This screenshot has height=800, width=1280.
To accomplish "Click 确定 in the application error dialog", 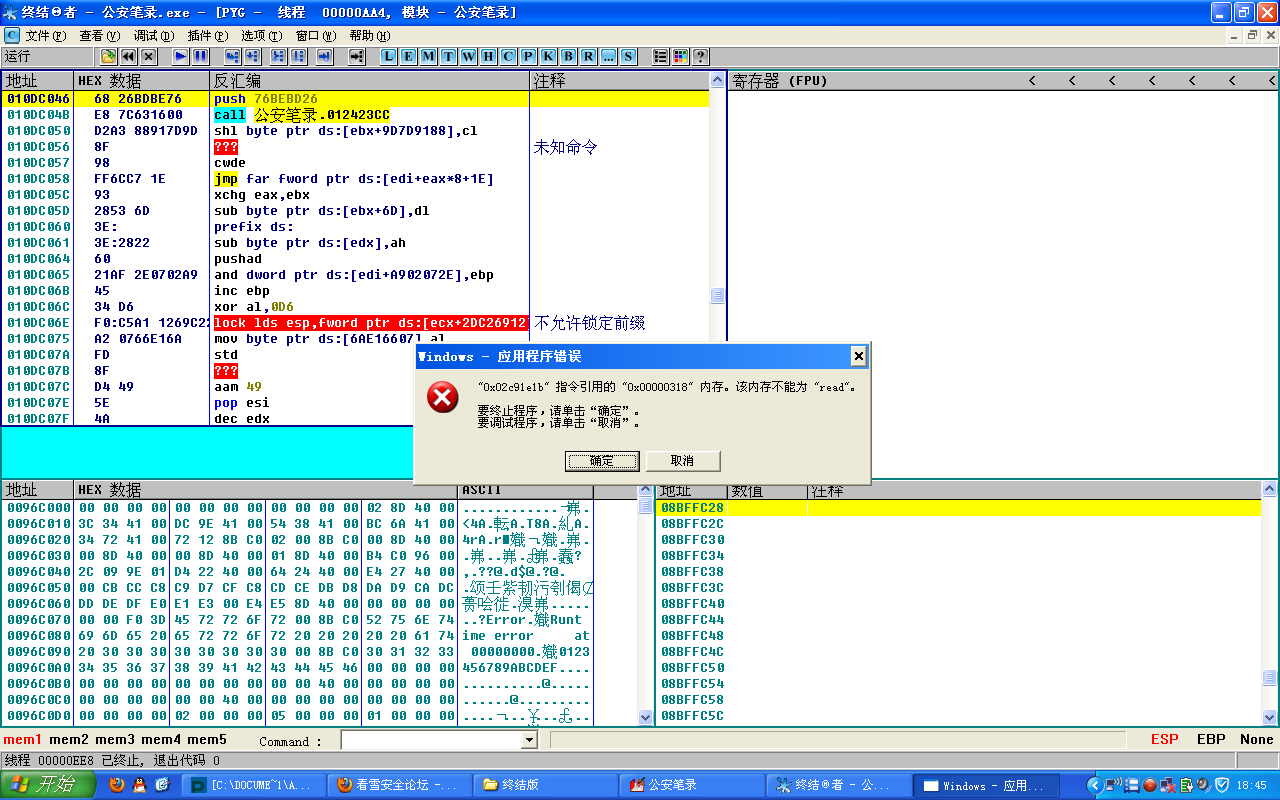I will click(x=602, y=461).
